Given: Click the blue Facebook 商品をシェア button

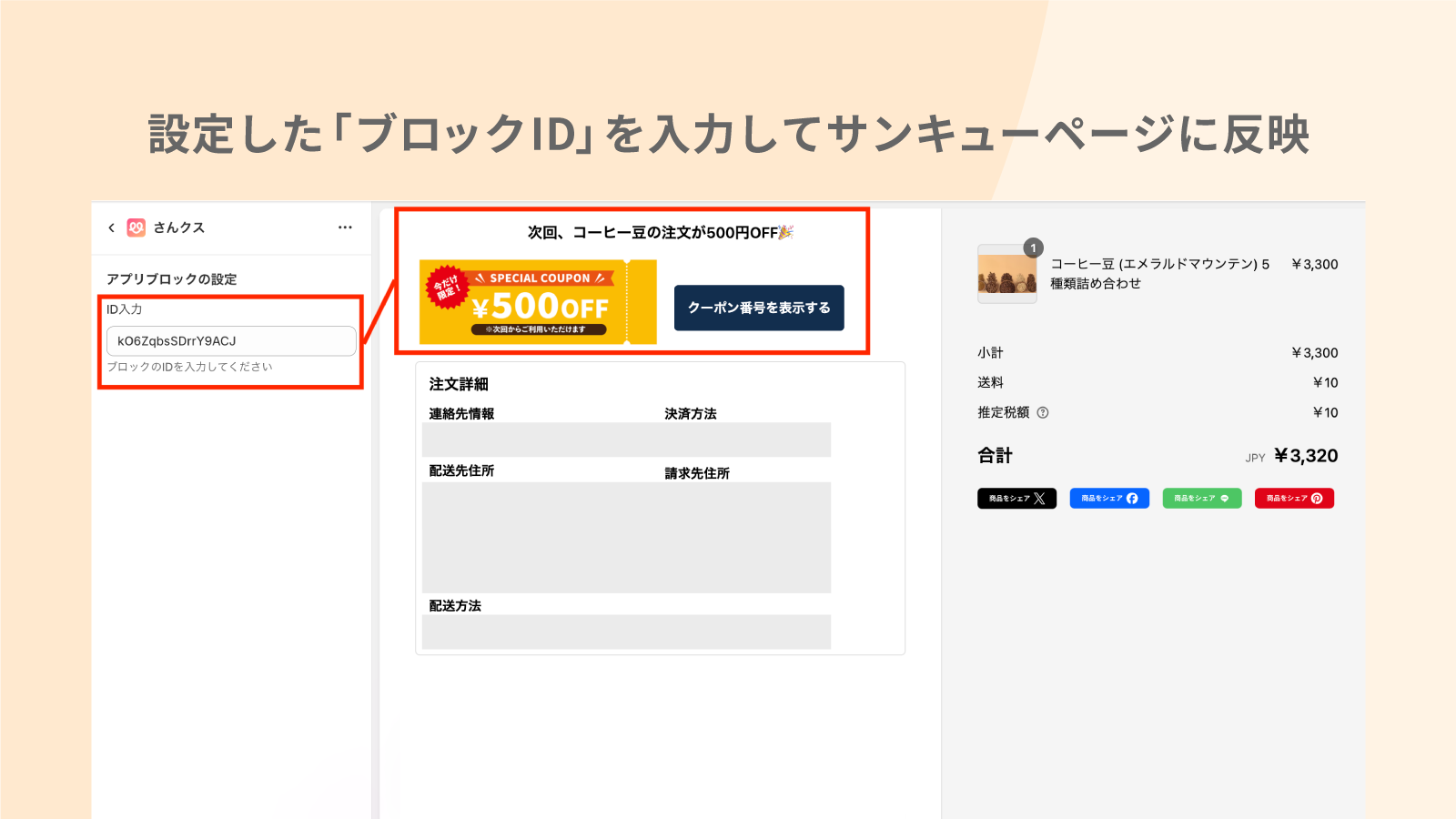Looking at the screenshot, I should [x=1109, y=498].
